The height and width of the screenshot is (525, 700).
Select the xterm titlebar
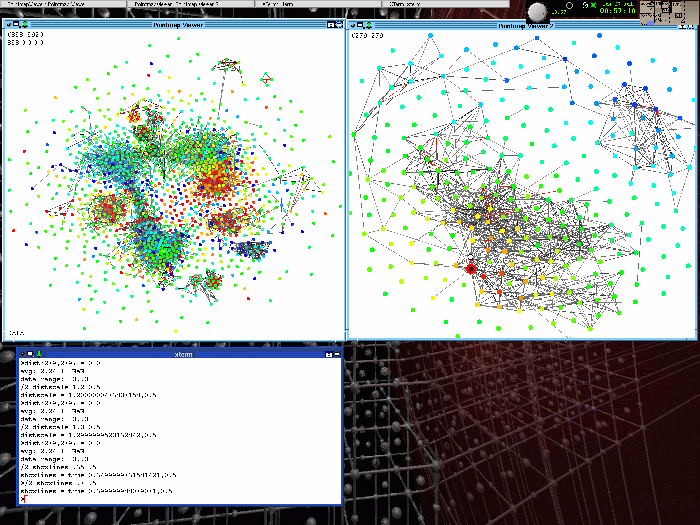point(180,353)
